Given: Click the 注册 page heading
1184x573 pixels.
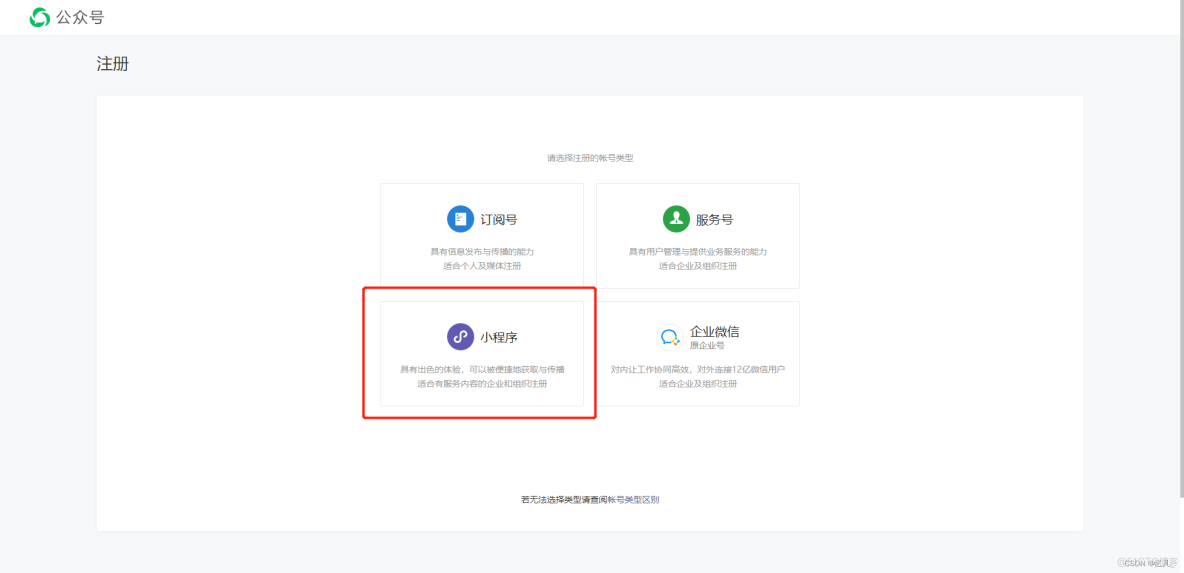Looking at the screenshot, I should [x=113, y=64].
